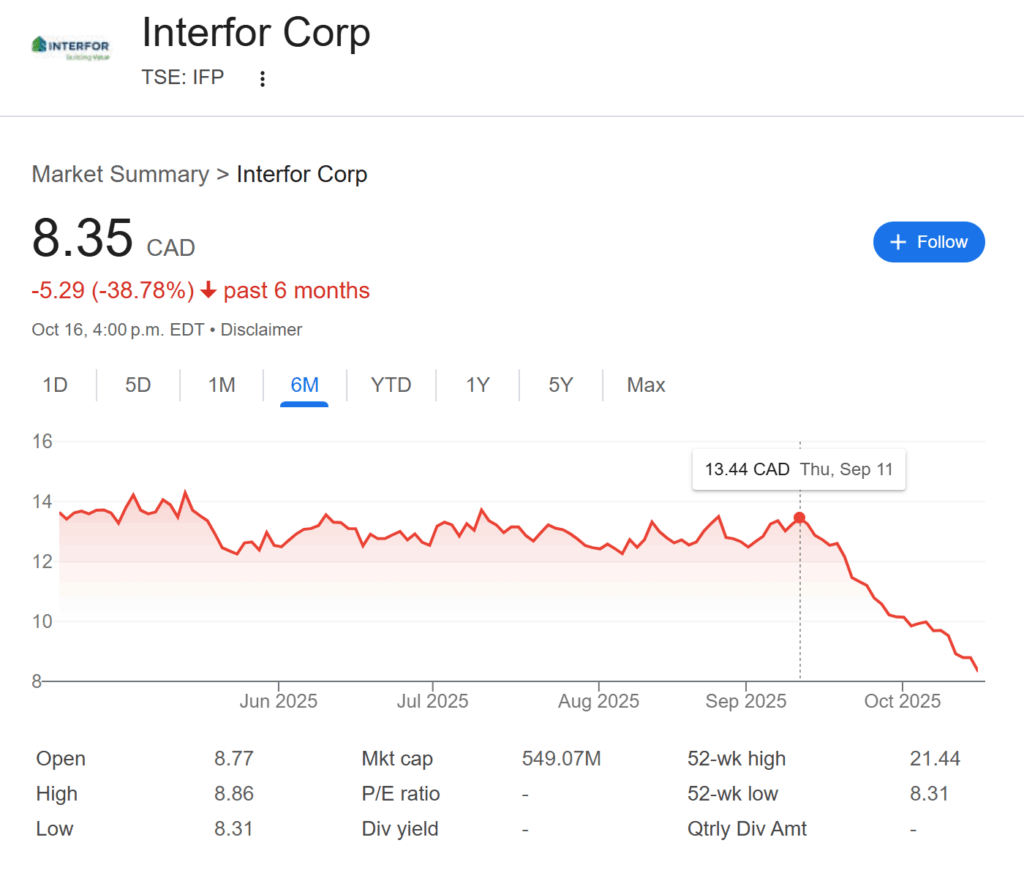Display the Max time range chart
The width and height of the screenshot is (1024, 870).
(646, 385)
